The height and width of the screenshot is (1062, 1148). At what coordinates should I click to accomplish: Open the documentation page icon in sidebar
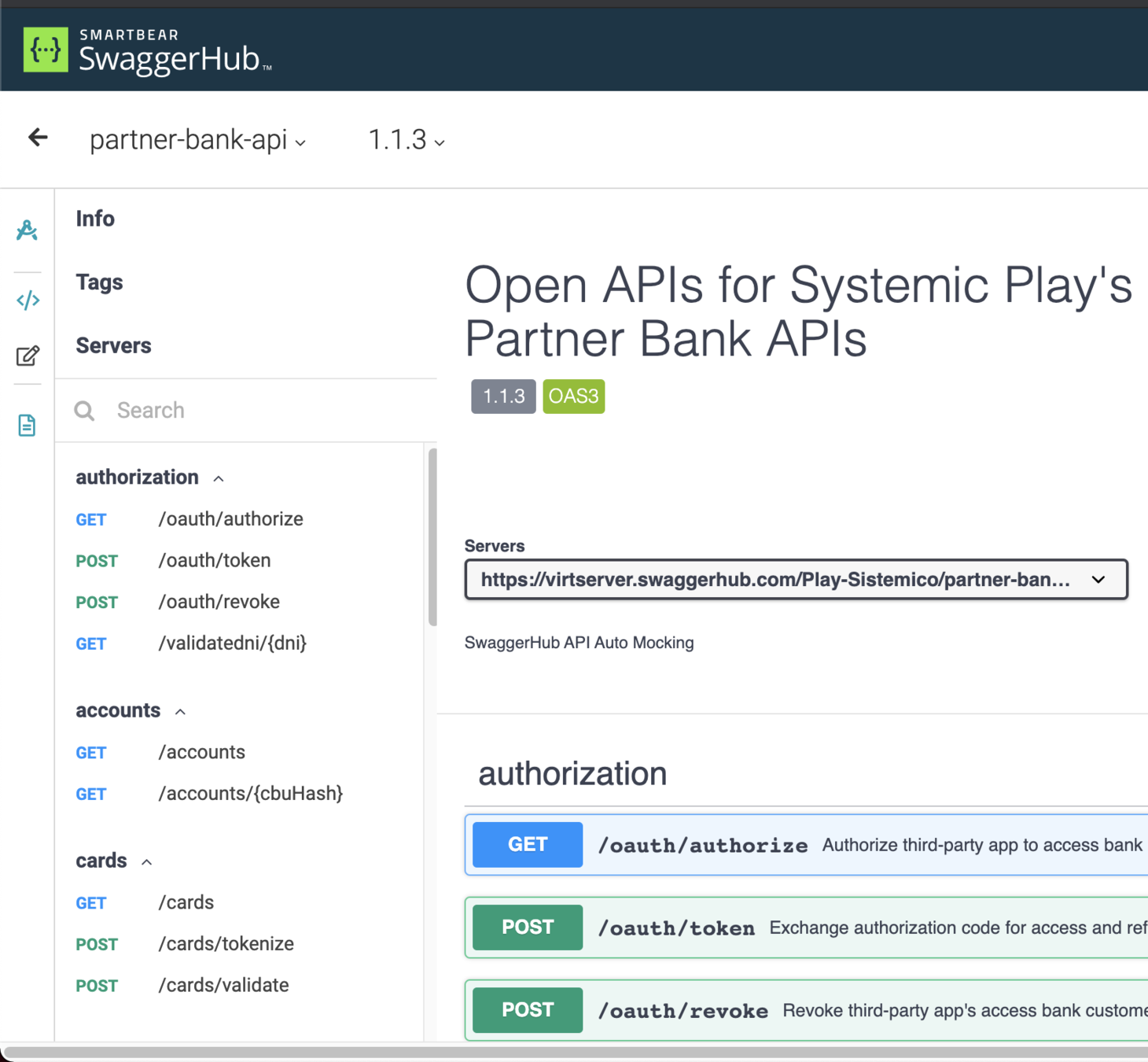click(27, 426)
